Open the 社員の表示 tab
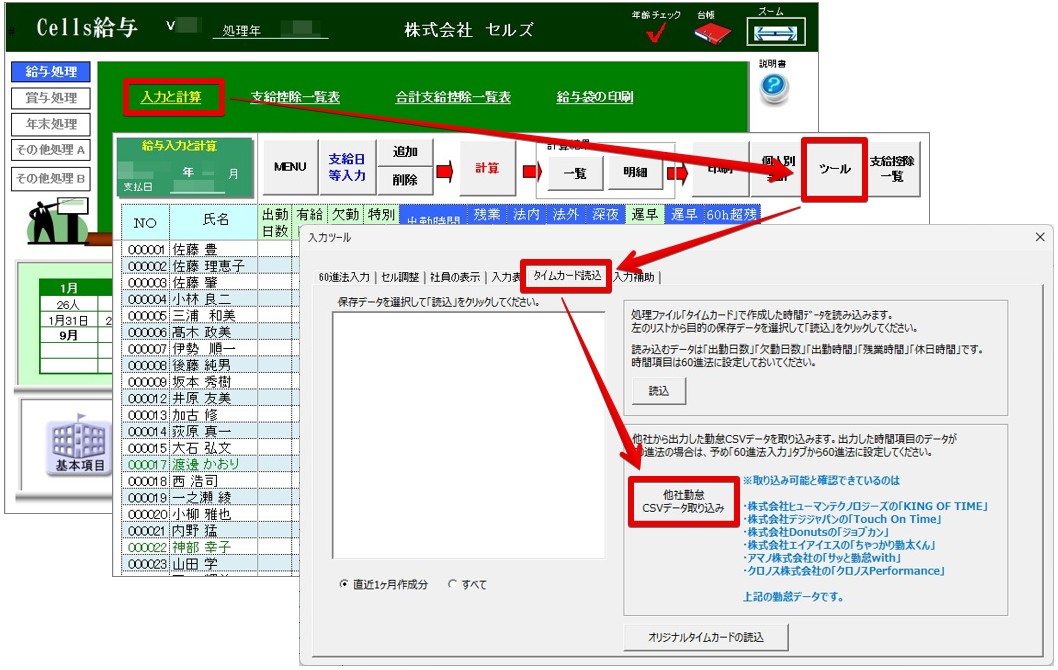The height and width of the screenshot is (670, 1058). pyautogui.click(x=457, y=277)
